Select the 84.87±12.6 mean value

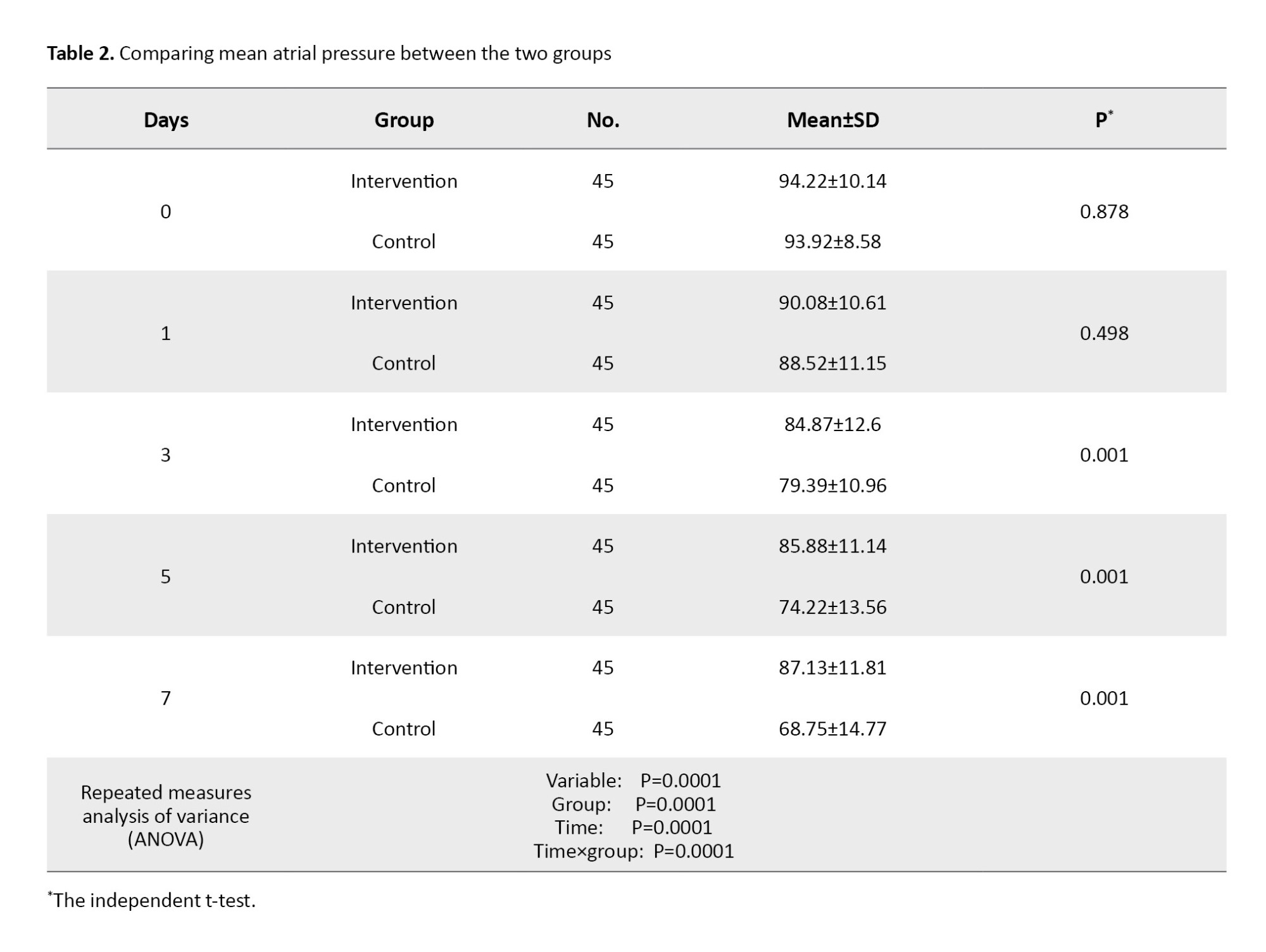tap(832, 424)
